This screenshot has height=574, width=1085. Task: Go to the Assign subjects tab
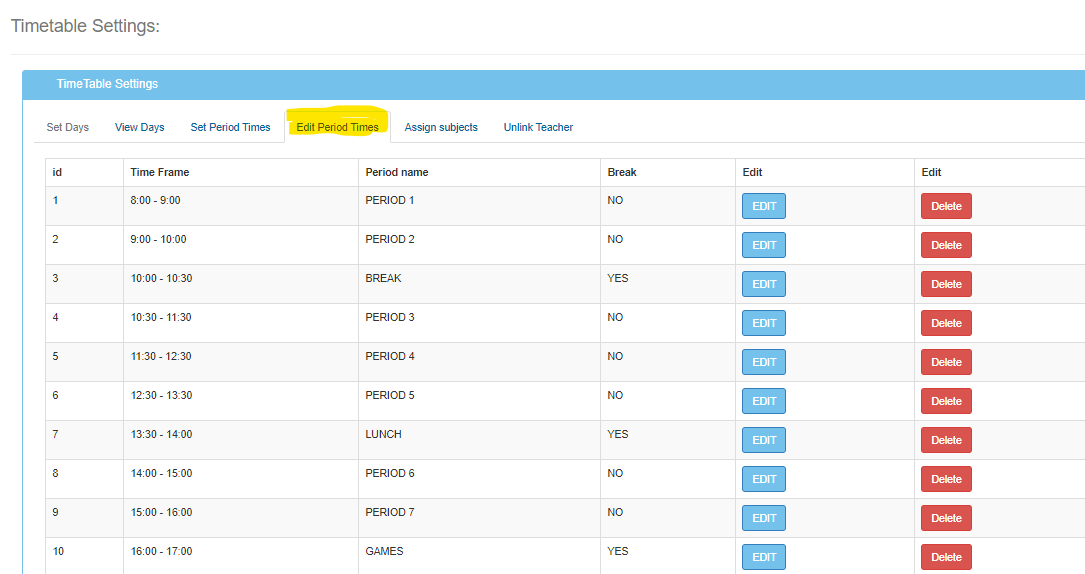tap(441, 127)
